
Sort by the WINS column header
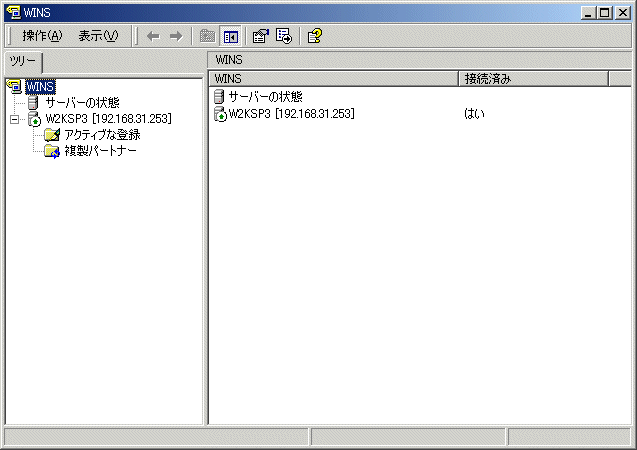pyautogui.click(x=334, y=78)
